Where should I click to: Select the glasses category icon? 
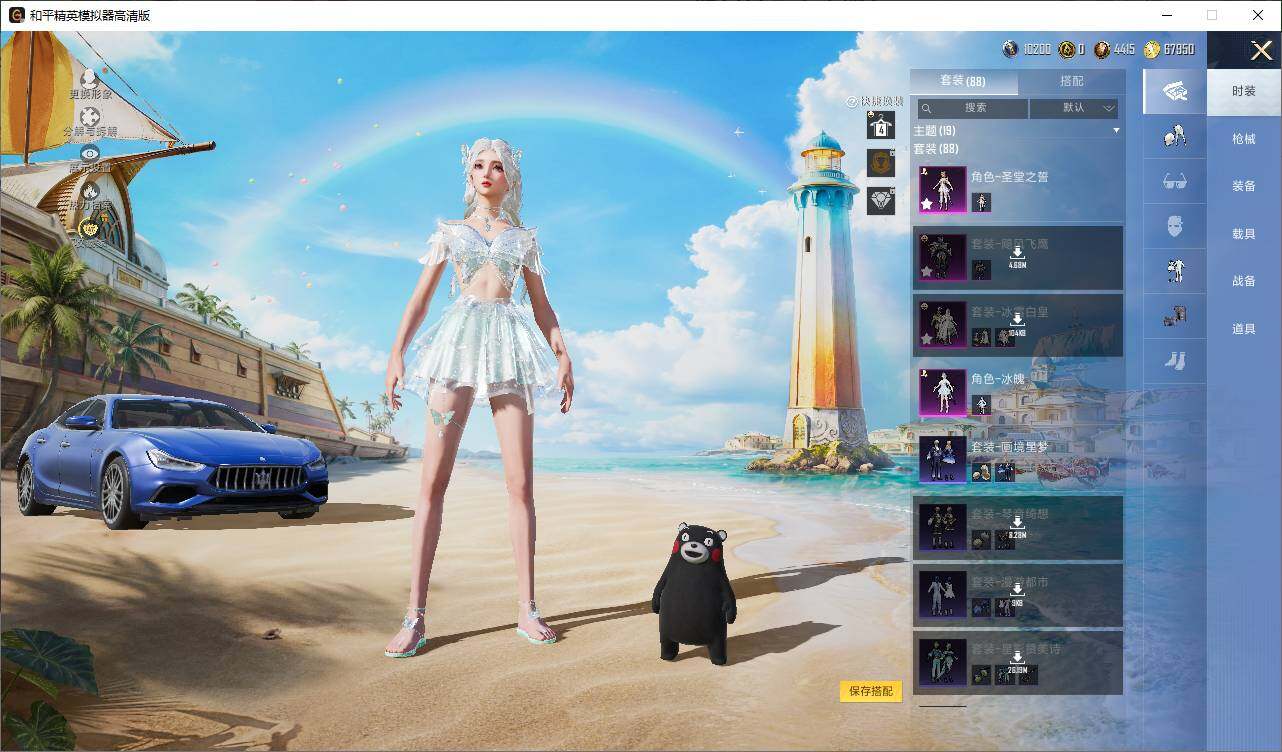(x=1175, y=181)
